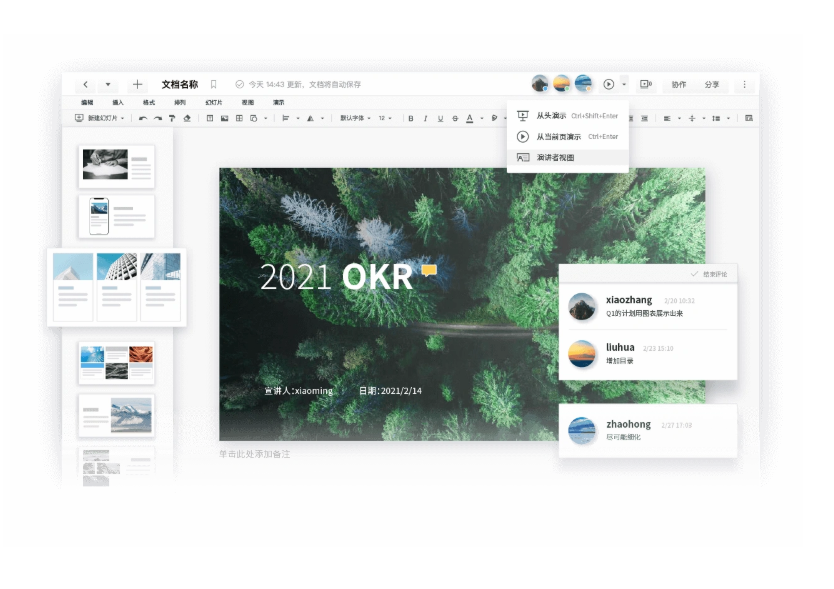Toggle italic formatting
834x589 pixels.
[426, 119]
